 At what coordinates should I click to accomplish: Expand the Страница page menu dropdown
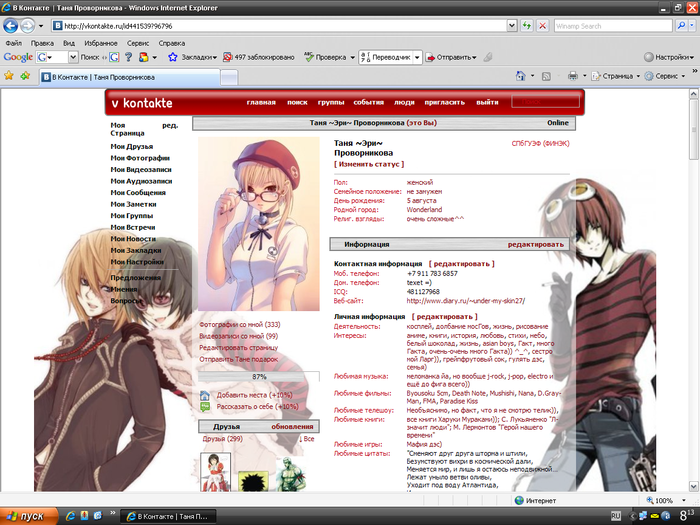click(638, 76)
